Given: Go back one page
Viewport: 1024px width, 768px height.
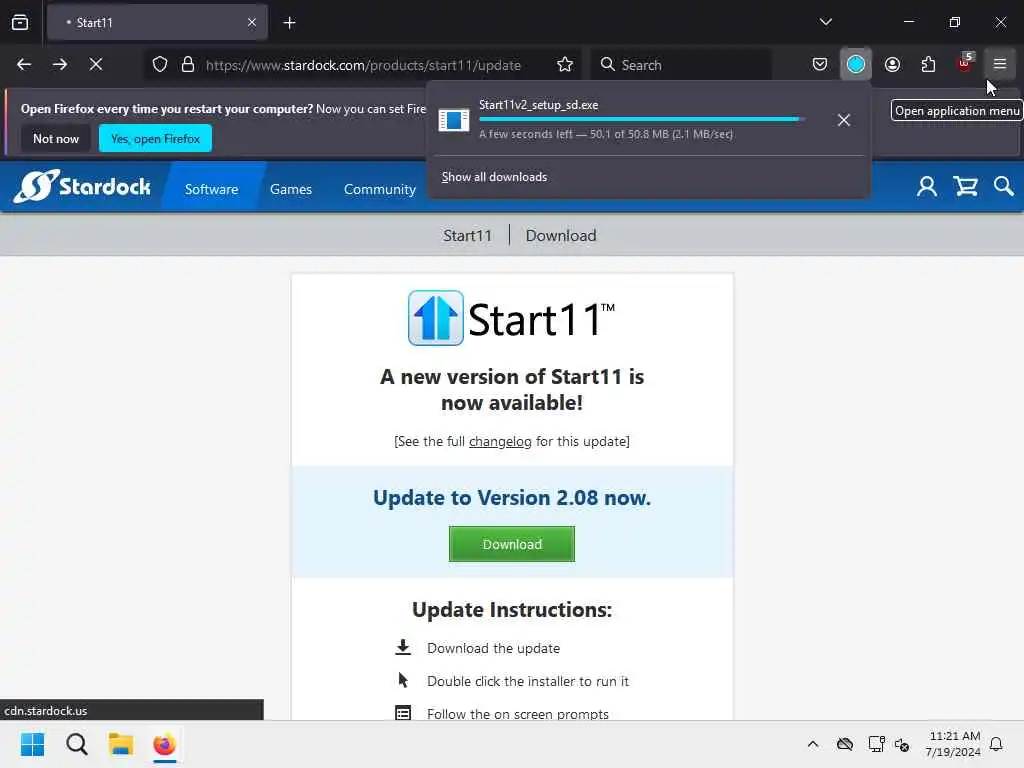Looking at the screenshot, I should 24,64.
